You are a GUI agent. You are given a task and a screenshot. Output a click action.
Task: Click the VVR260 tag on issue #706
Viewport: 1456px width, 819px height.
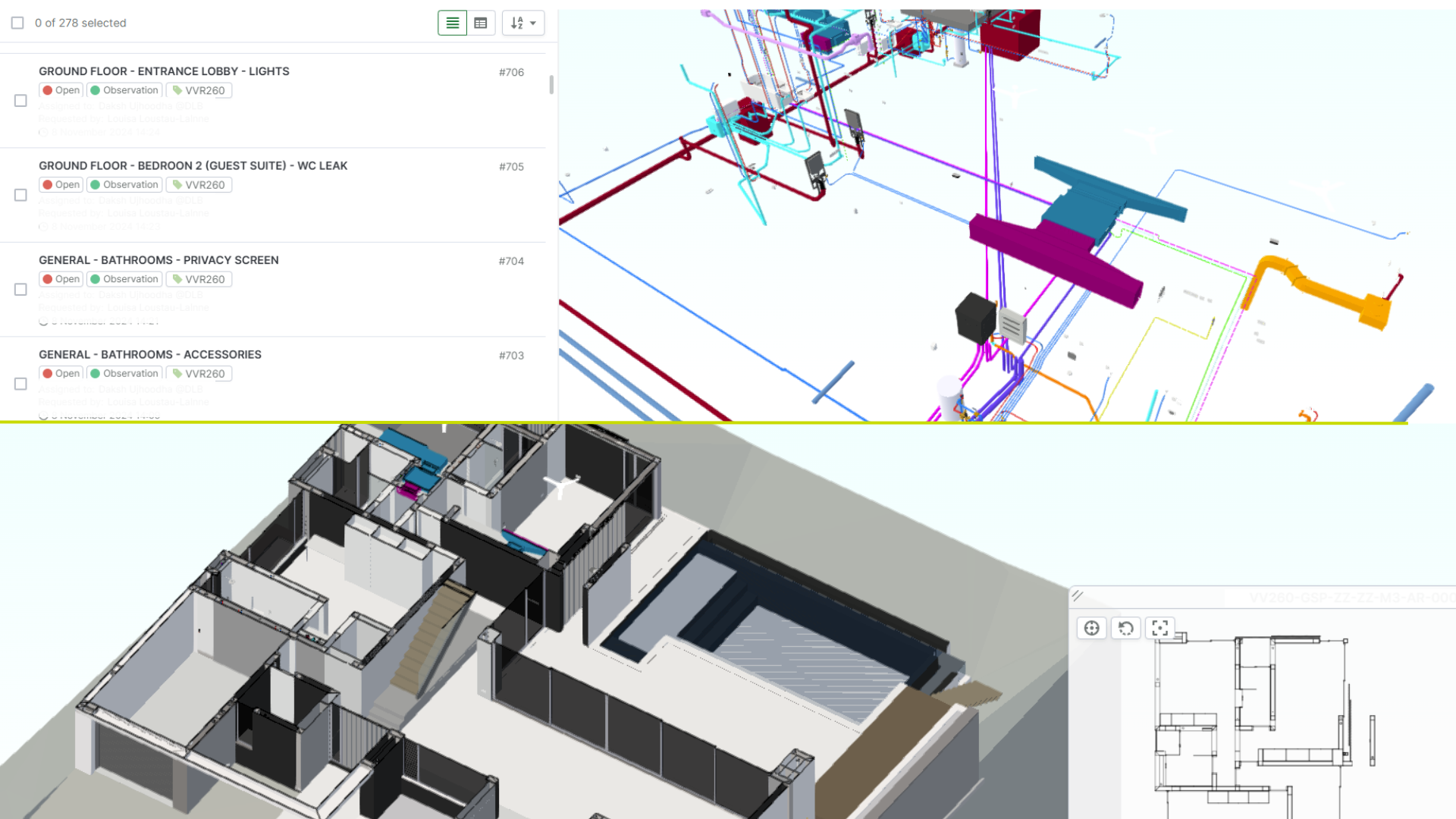coord(199,90)
